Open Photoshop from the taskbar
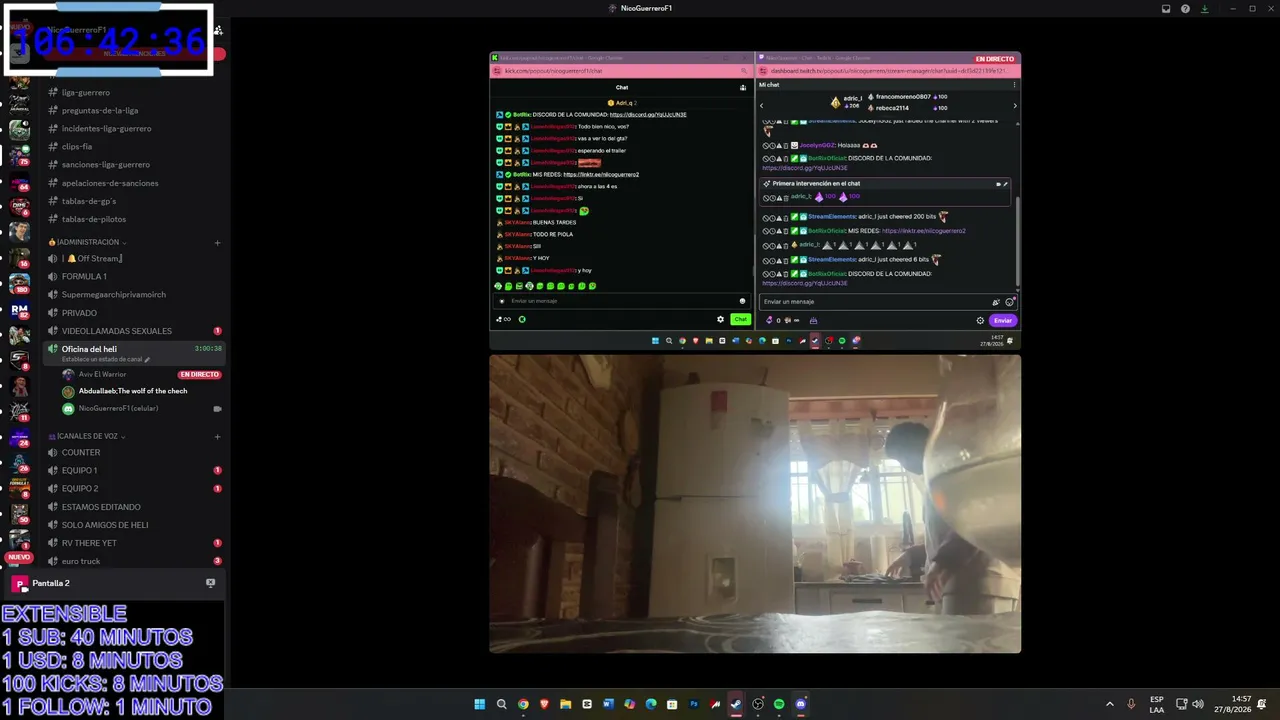The image size is (1280, 720). 694,704
